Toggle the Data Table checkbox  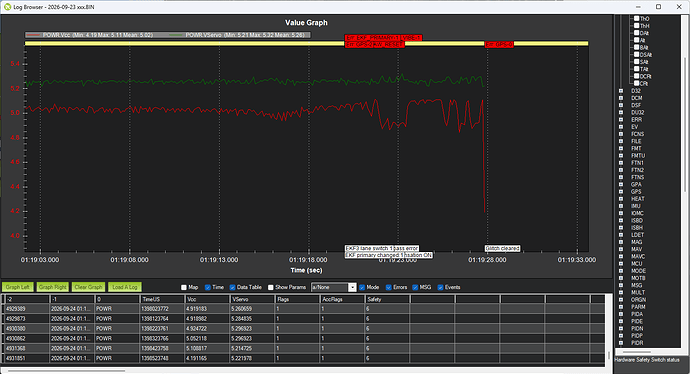(232, 287)
